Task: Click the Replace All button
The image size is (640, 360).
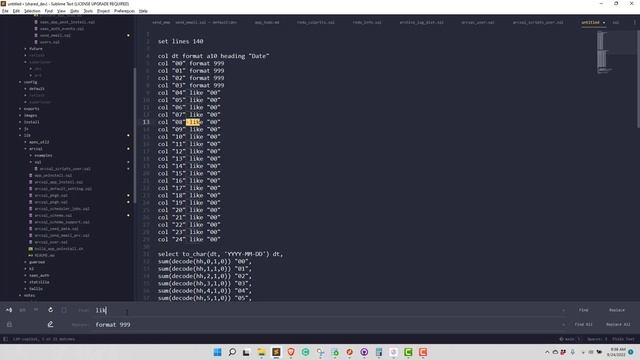Action: [618, 324]
